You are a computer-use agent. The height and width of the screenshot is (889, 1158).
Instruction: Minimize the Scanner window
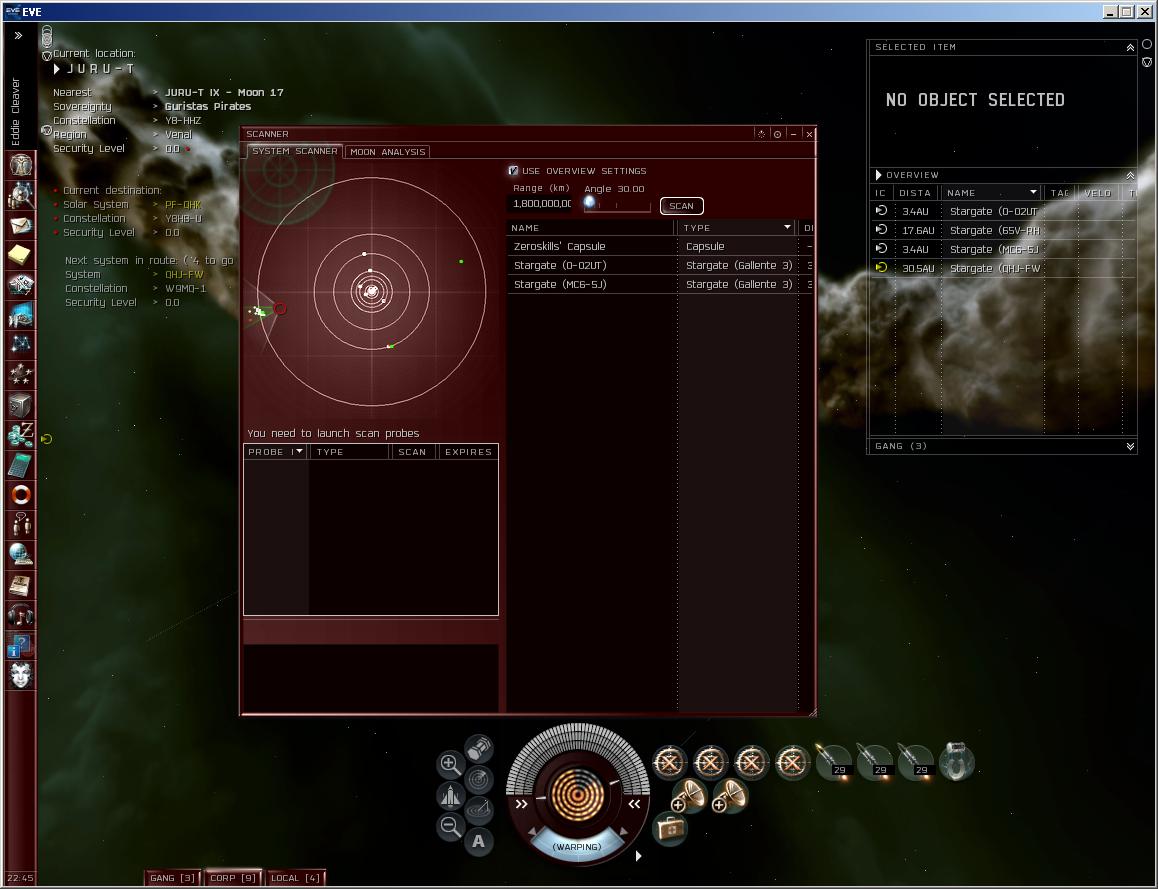793,134
